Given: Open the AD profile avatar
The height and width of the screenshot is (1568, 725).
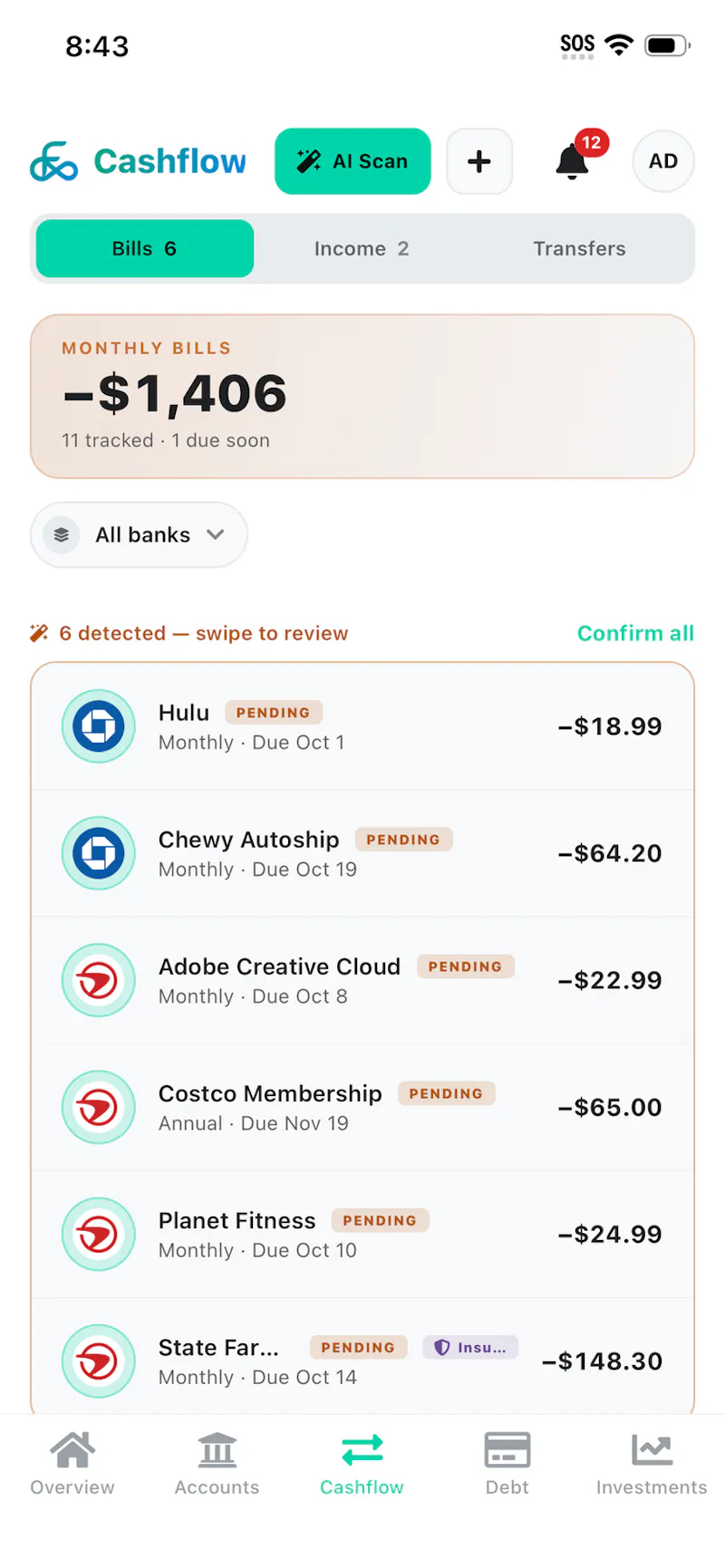Looking at the screenshot, I should click(x=663, y=161).
